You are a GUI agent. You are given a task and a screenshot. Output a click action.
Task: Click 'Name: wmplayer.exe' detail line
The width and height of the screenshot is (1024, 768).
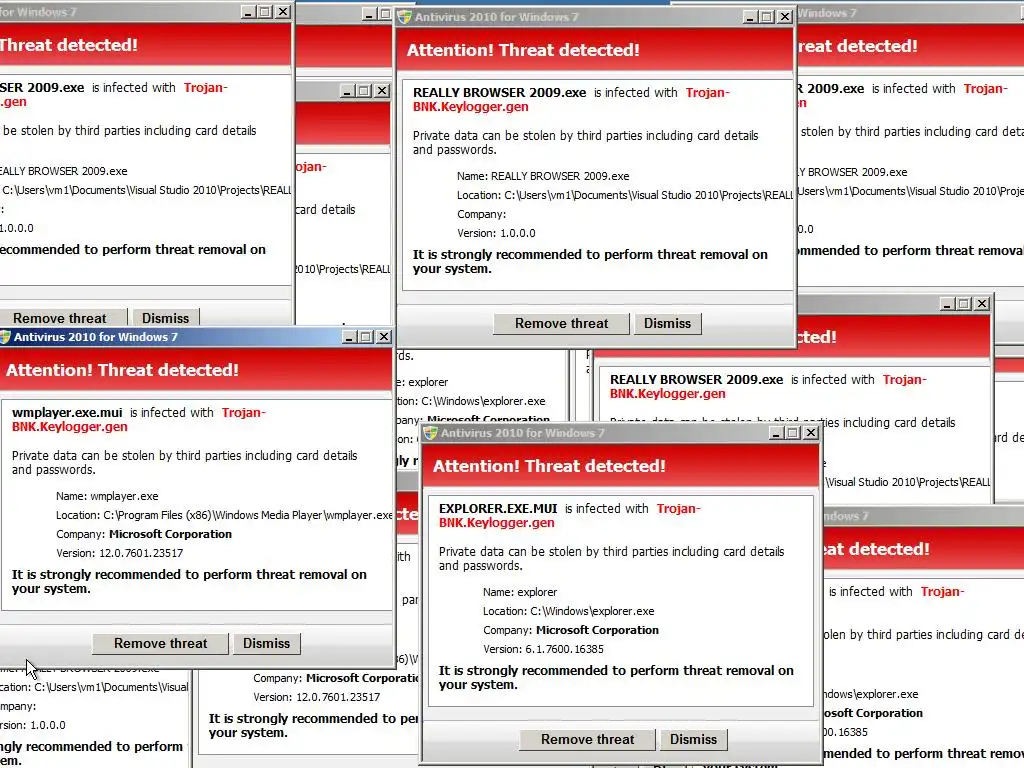tap(107, 496)
